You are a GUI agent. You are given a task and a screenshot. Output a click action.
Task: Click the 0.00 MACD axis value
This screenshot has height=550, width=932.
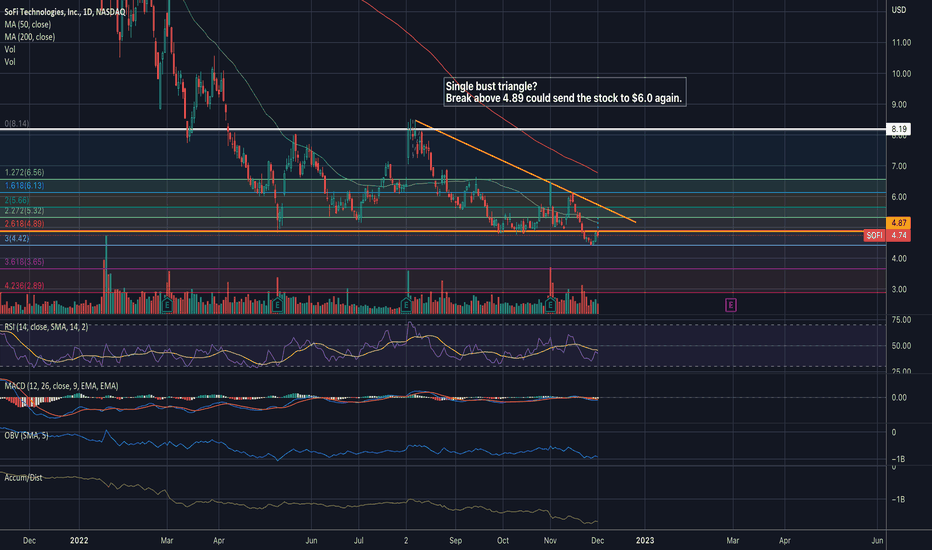[x=899, y=398]
